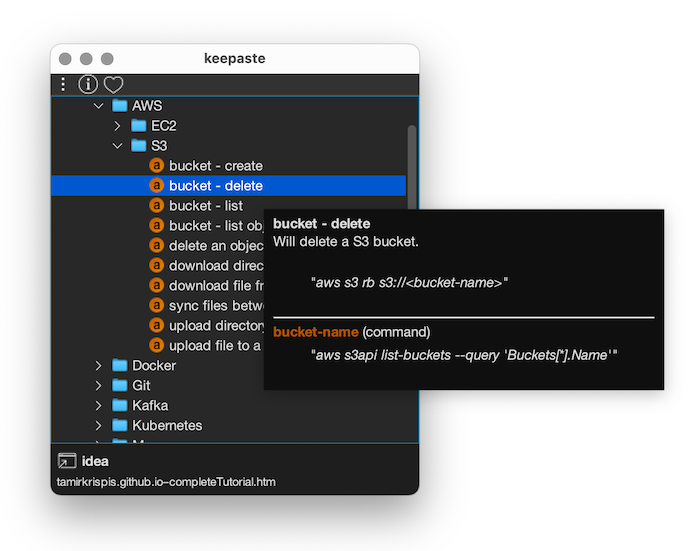This screenshot has height=551, width=700.
Task: Click the 'bucket - delete' tooltip heading
Action: (322, 224)
